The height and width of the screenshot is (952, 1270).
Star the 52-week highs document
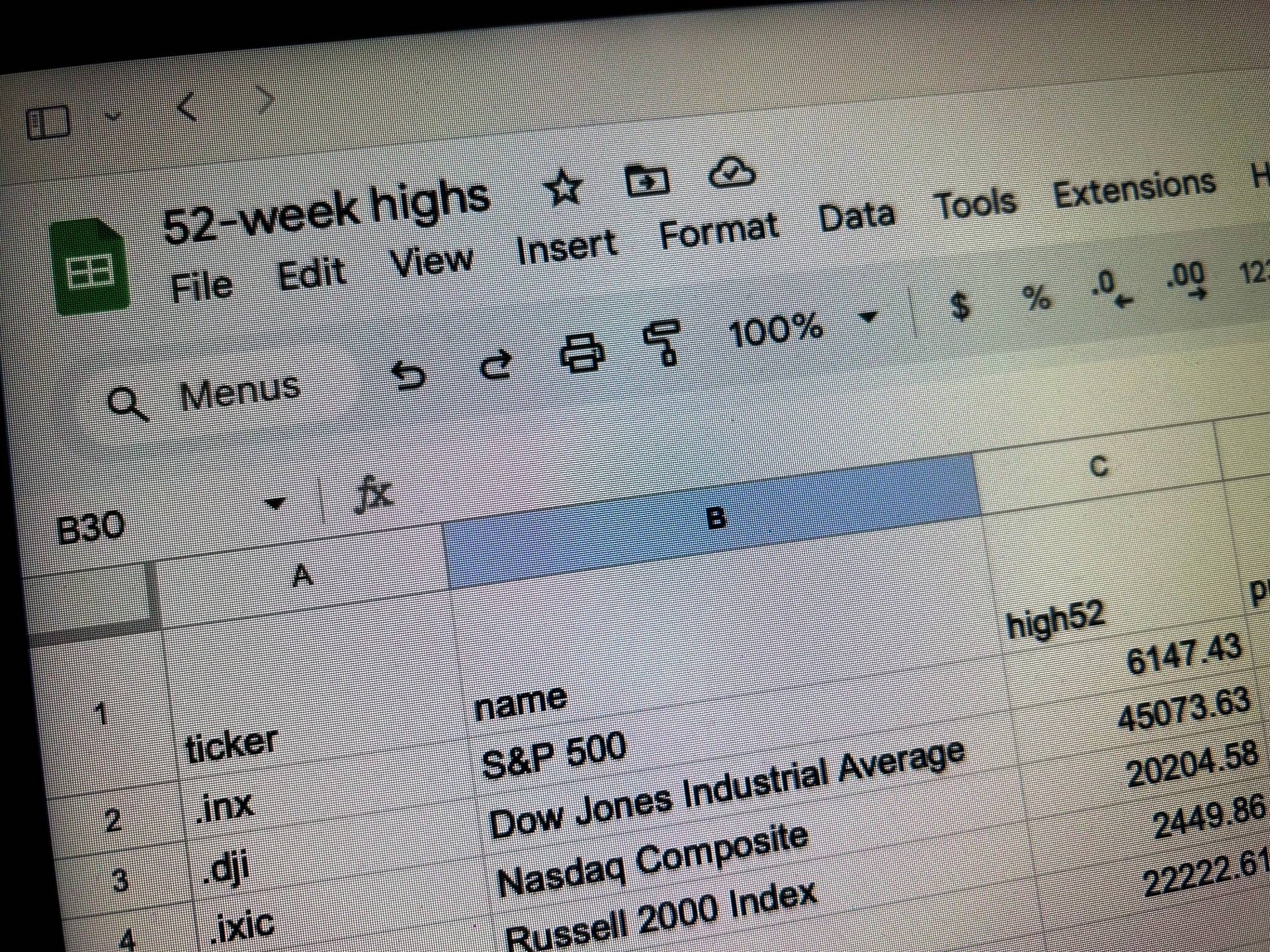pos(564,188)
